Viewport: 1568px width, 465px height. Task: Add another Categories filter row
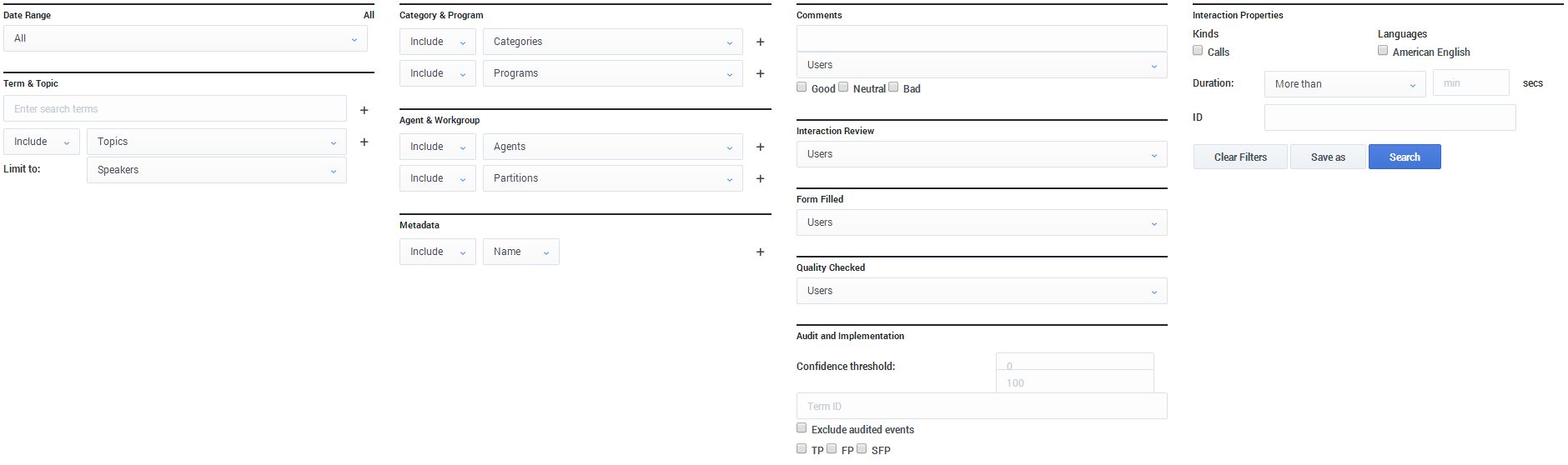(x=760, y=42)
